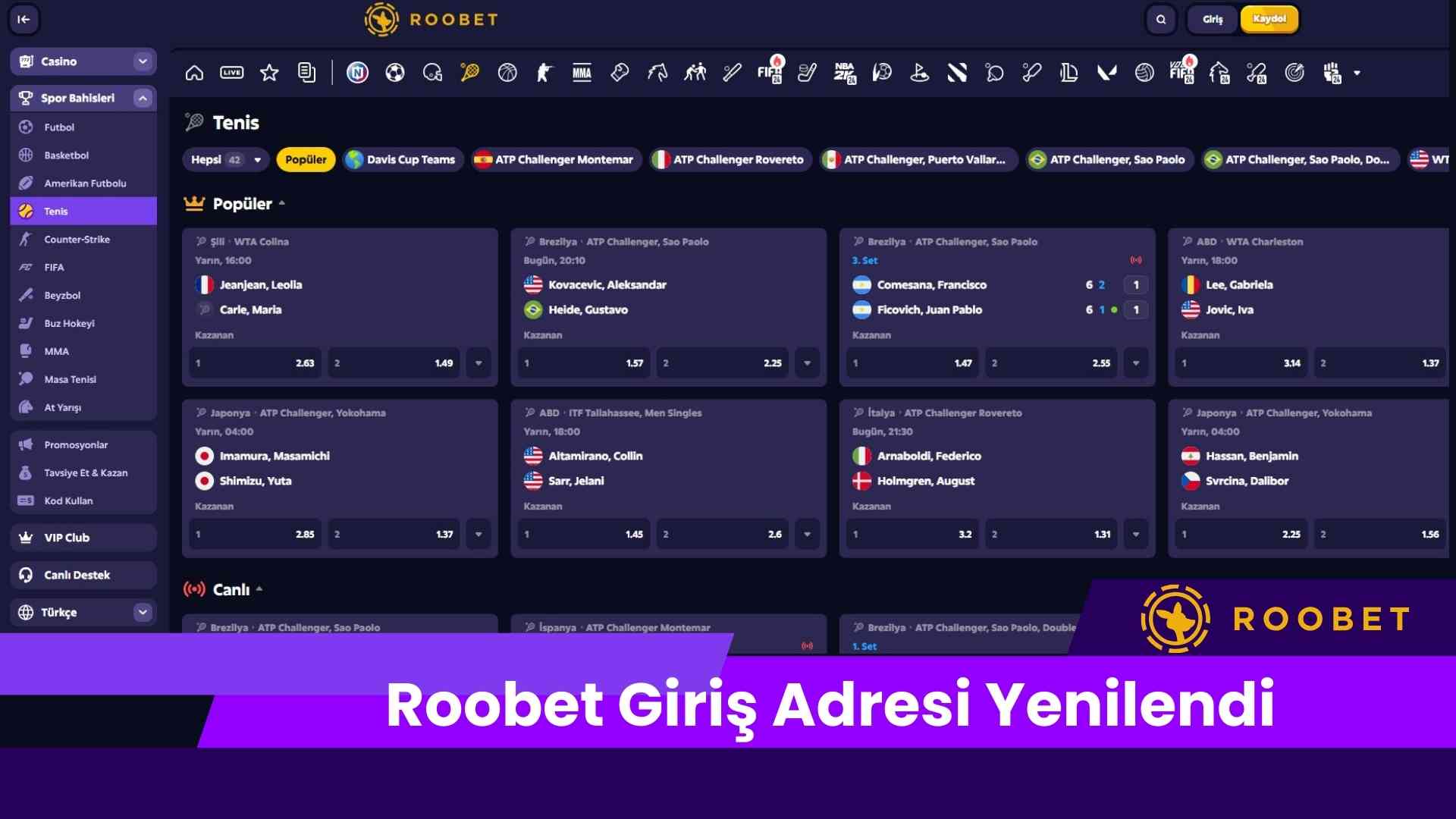
Task: Select ATP Challenger, Sao Paolo filter
Action: point(1109,159)
